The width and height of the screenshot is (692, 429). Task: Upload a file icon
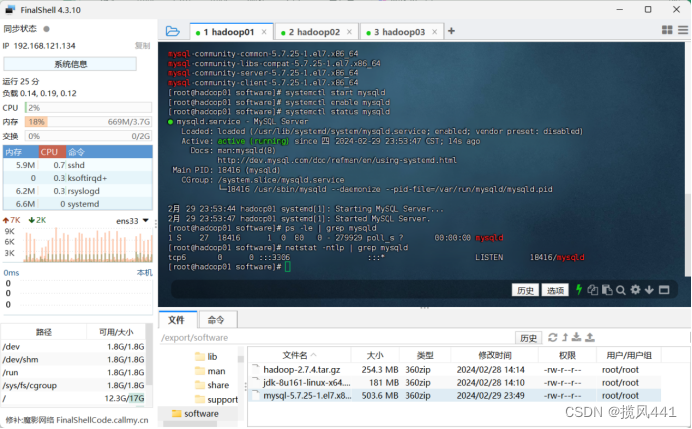click(590, 337)
